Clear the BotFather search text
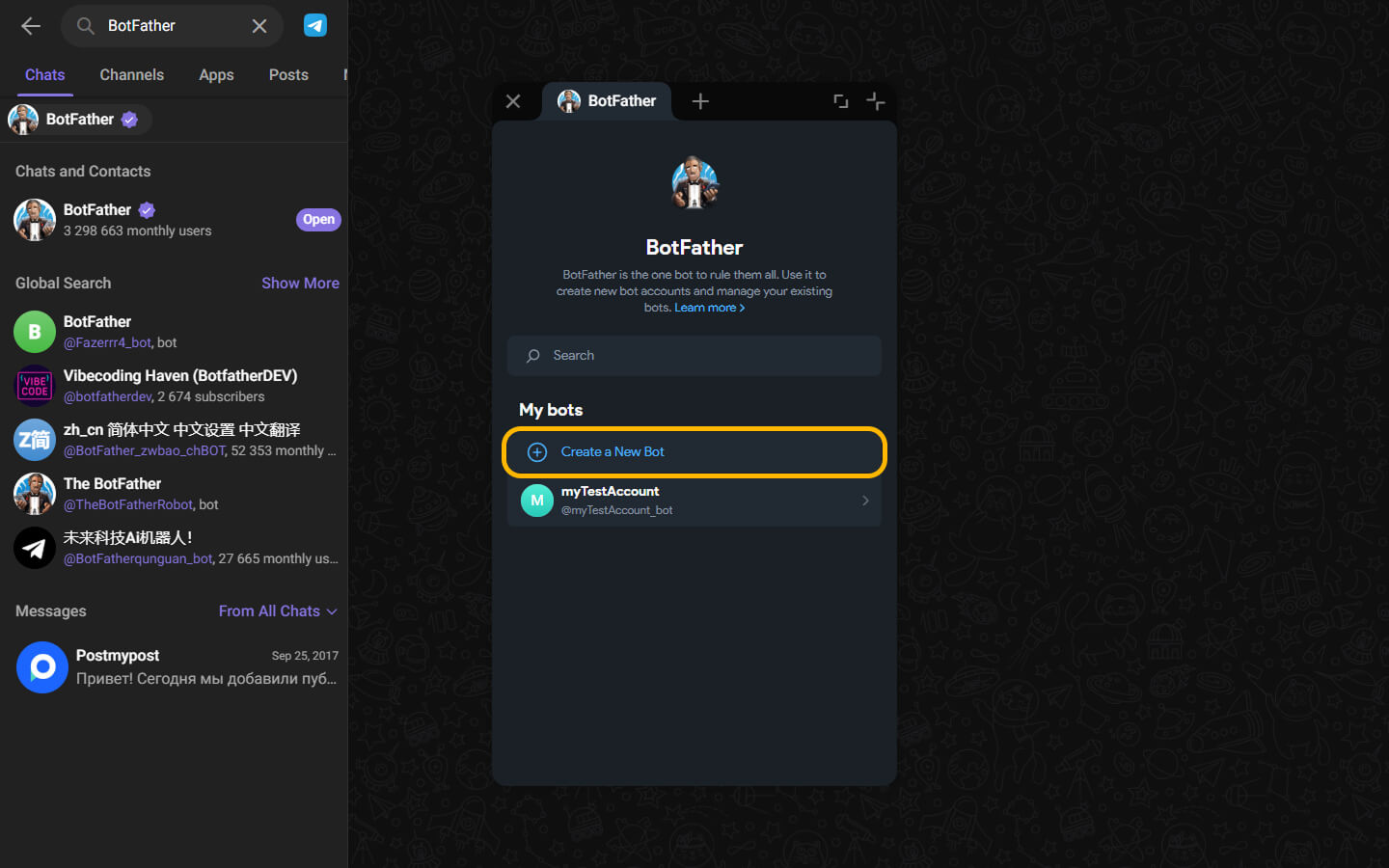This screenshot has width=1389, height=868. click(x=259, y=26)
